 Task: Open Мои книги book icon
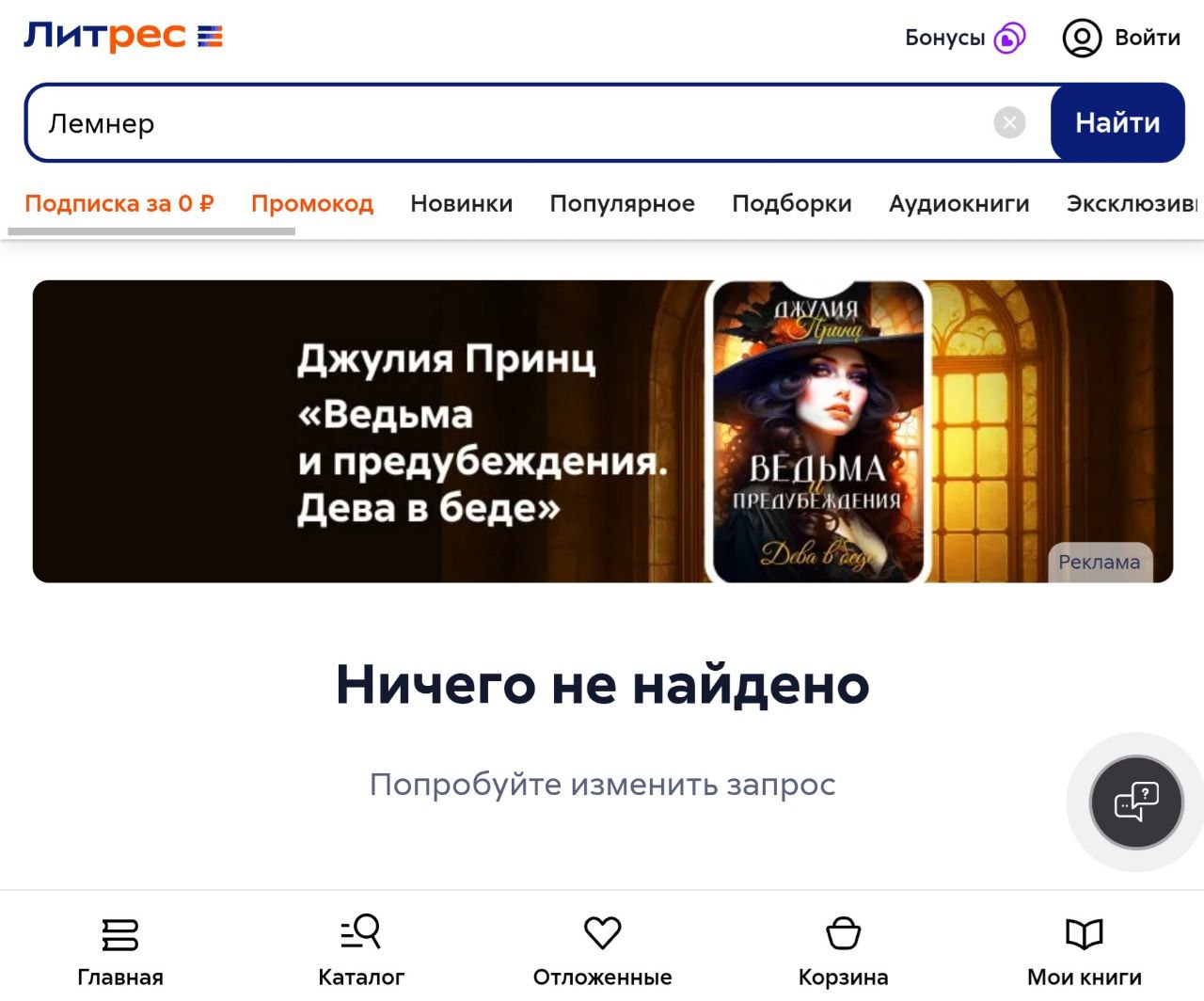click(1084, 933)
